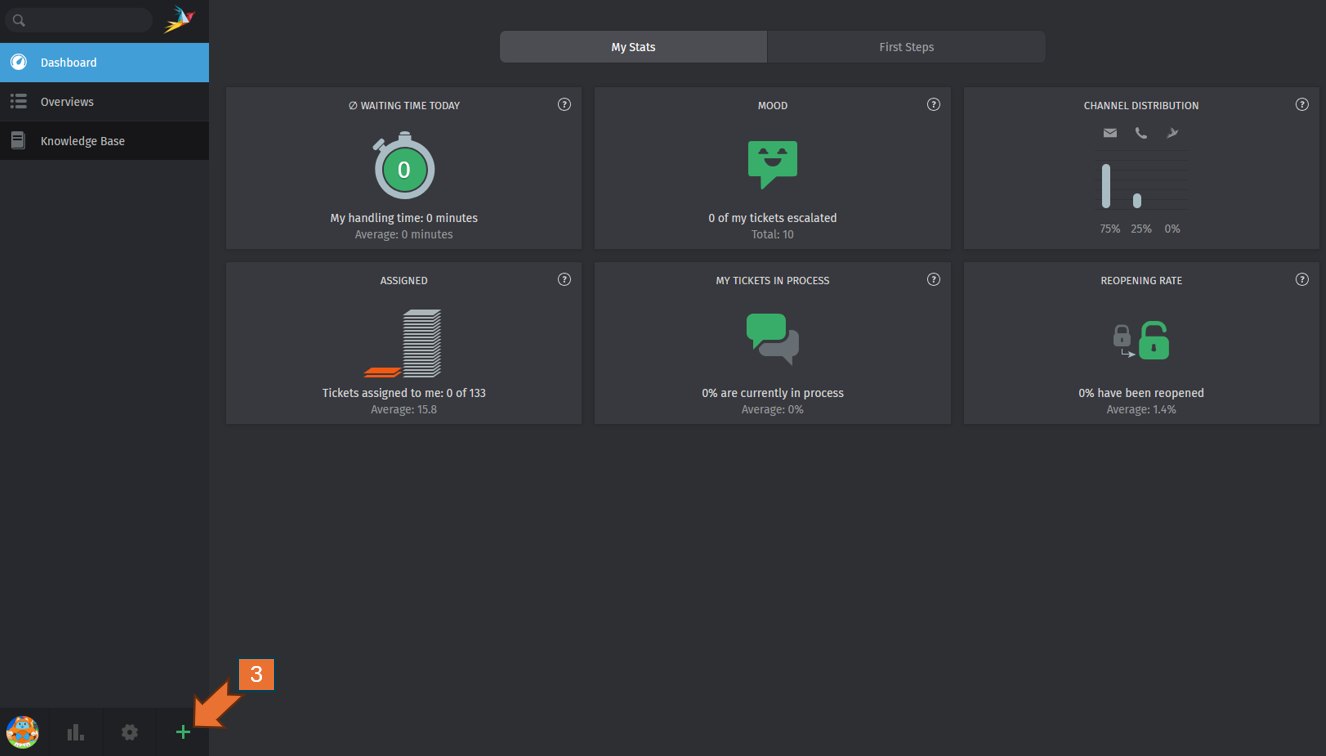The height and width of the screenshot is (756, 1326).
Task: Click the email channel distribution bar
Action: 1106,186
